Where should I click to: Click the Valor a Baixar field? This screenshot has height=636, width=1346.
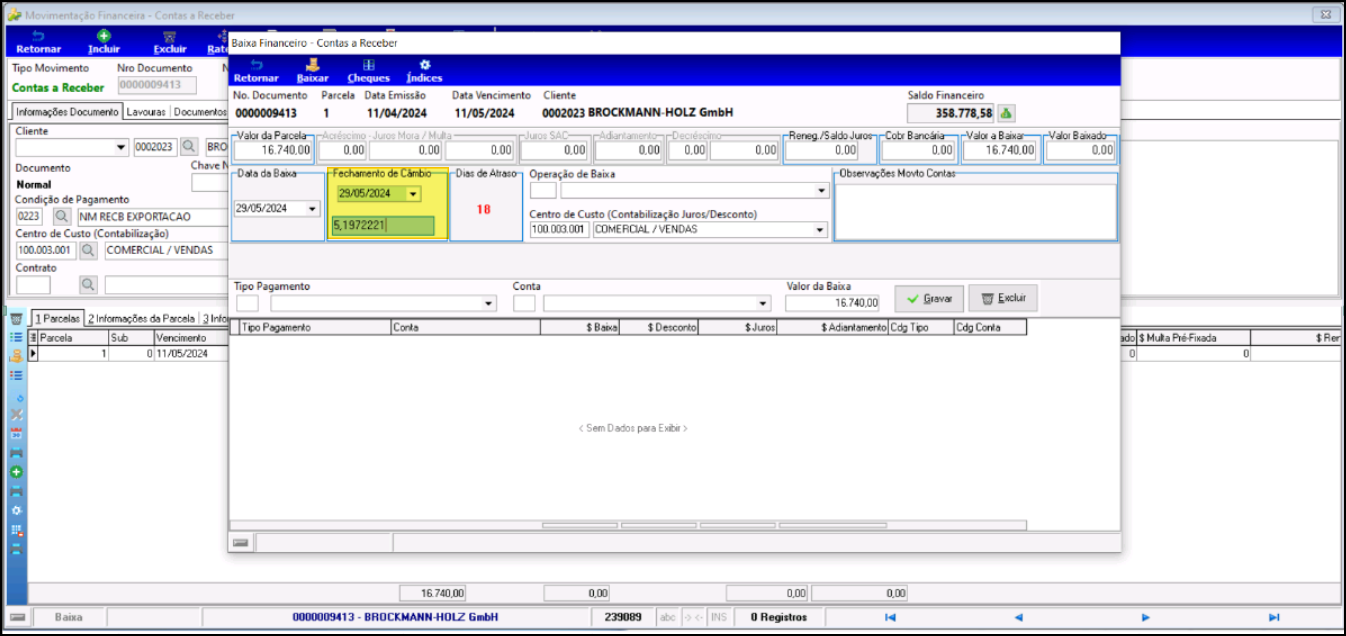999,150
